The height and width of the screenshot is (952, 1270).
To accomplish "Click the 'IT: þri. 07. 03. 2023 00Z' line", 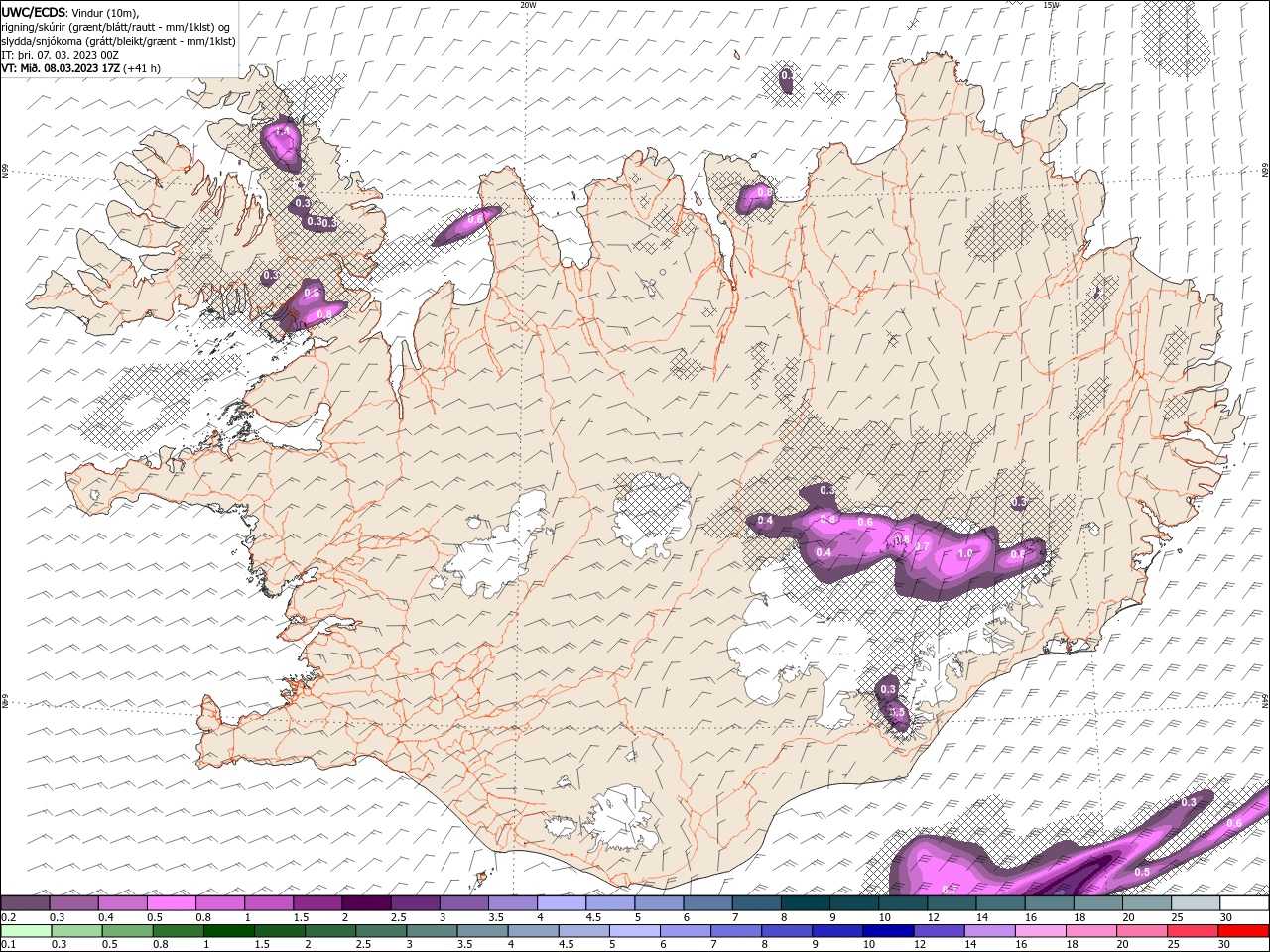I will [x=60, y=55].
